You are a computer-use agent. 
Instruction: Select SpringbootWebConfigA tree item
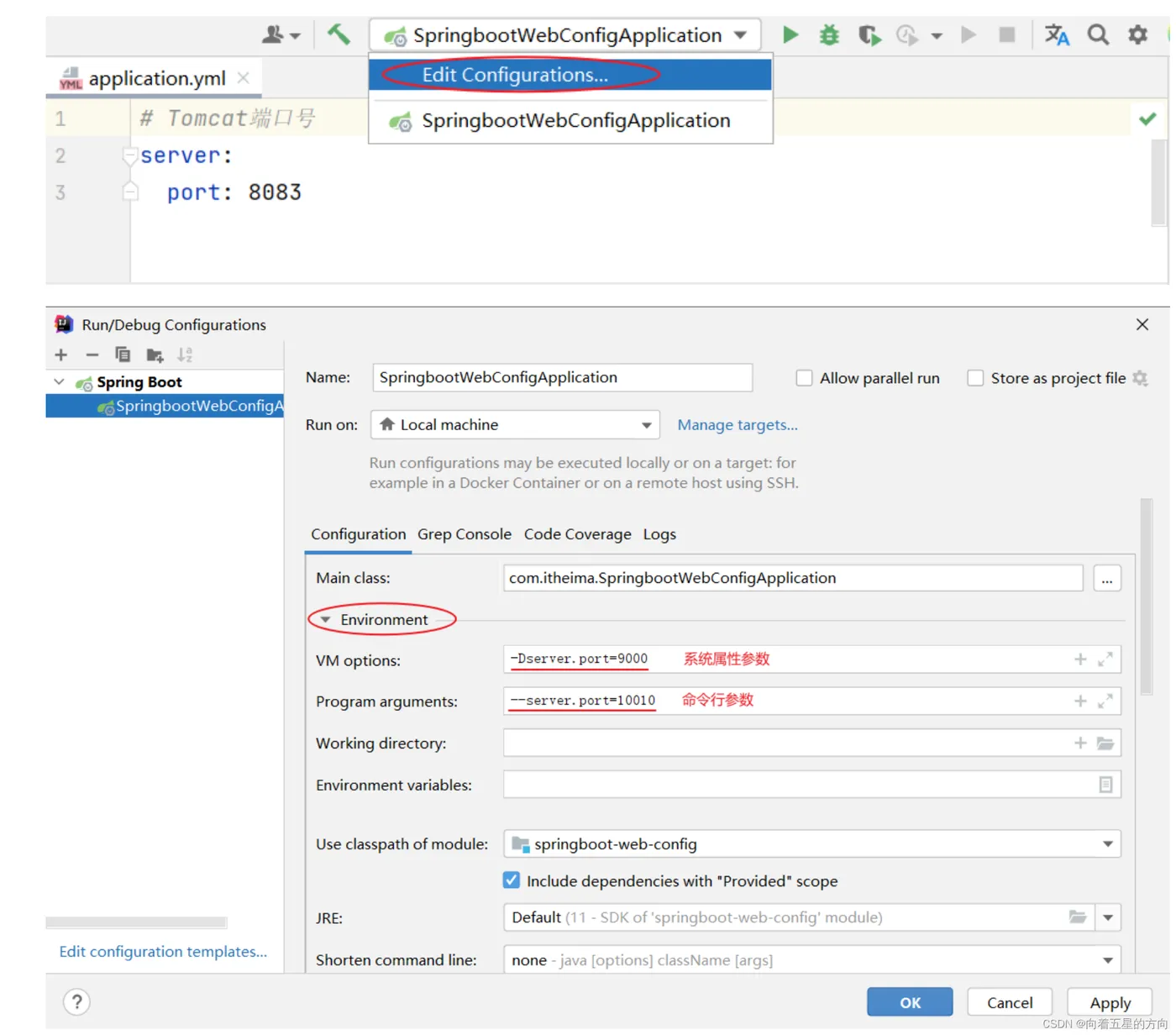165,406
